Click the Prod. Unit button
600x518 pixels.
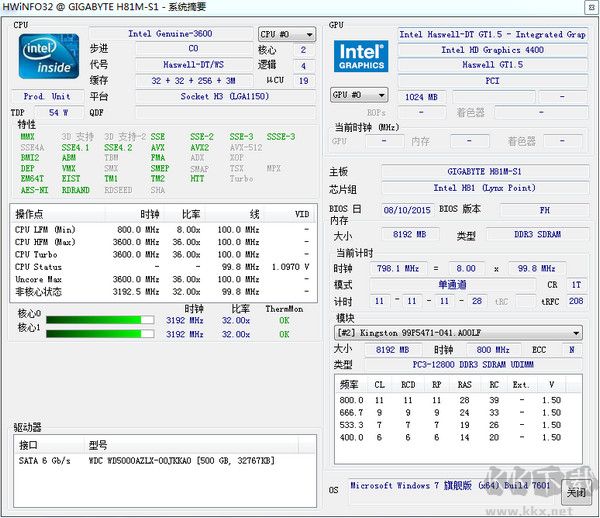pos(47,96)
